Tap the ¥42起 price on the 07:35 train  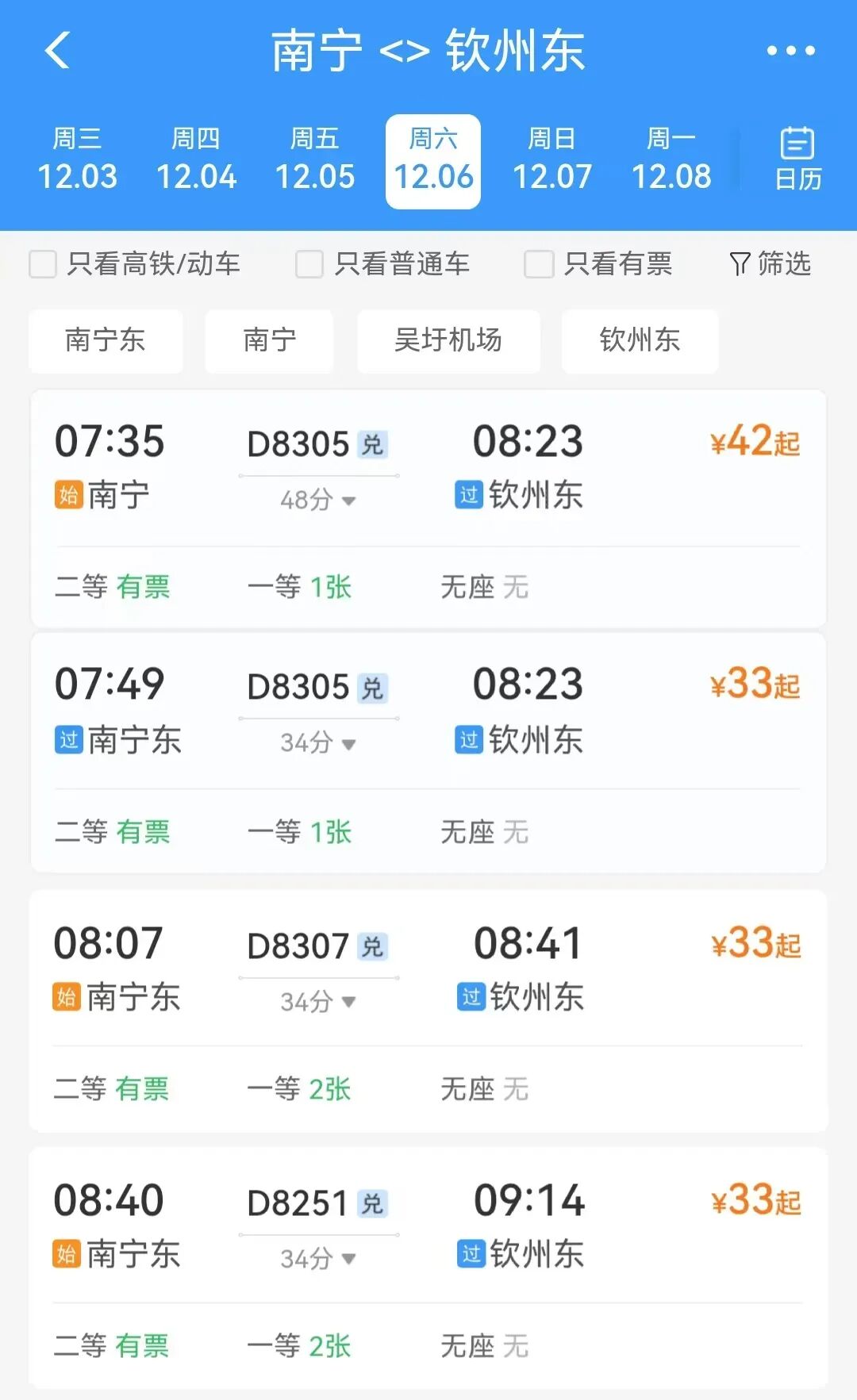tap(755, 442)
